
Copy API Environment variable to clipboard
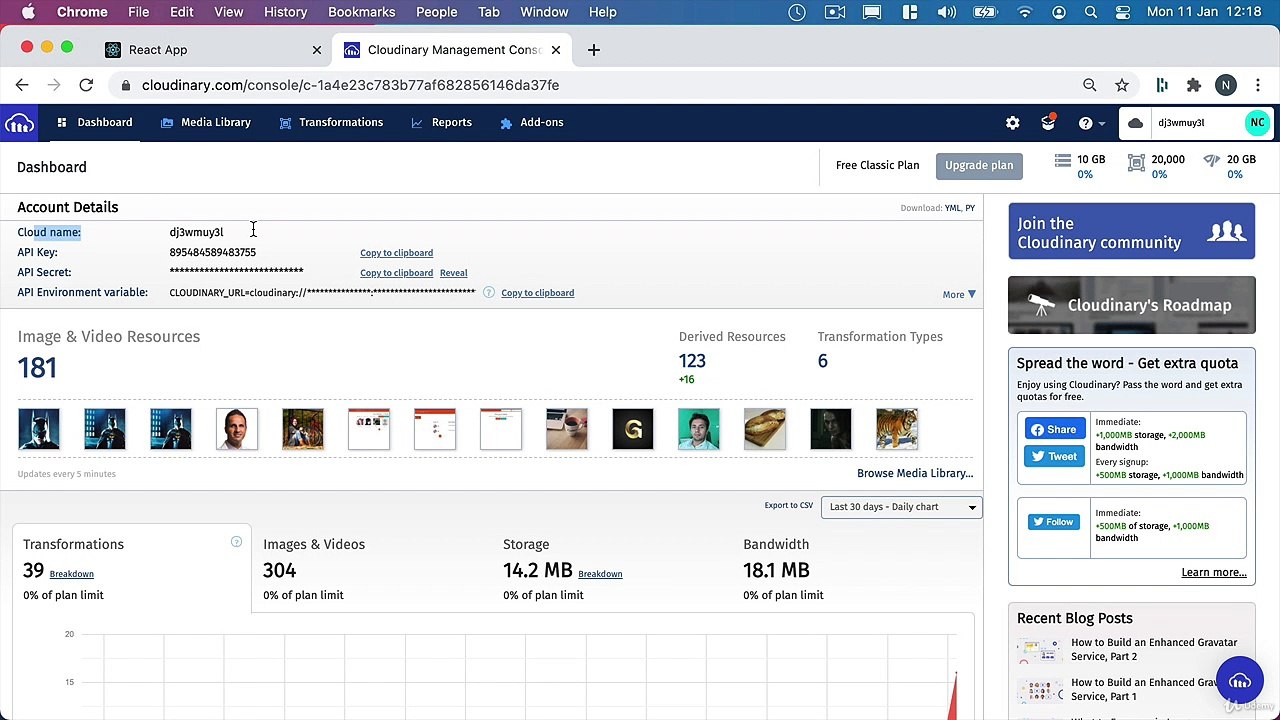(x=537, y=293)
